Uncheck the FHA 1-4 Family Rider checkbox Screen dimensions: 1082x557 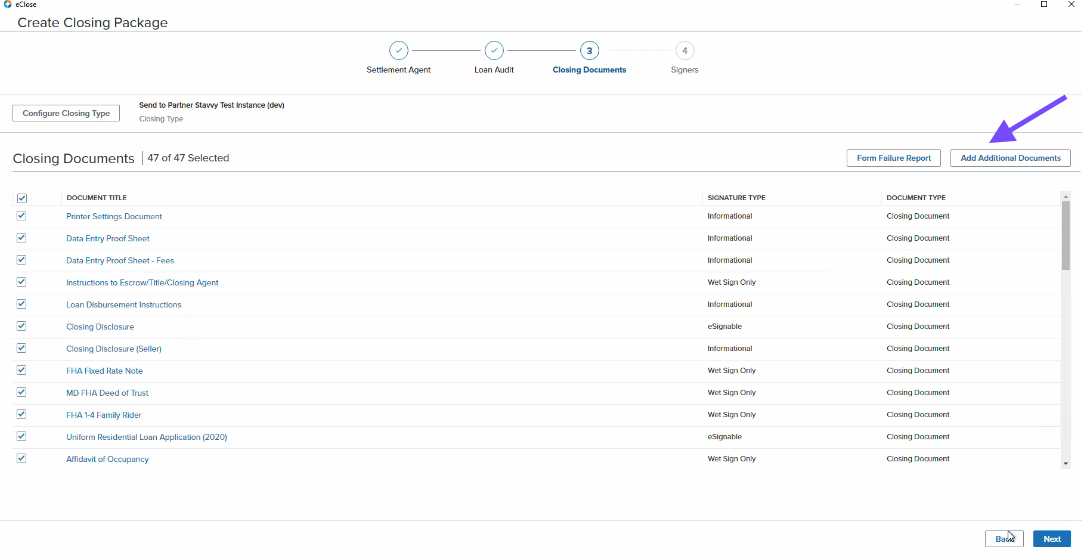pyautogui.click(x=21, y=415)
